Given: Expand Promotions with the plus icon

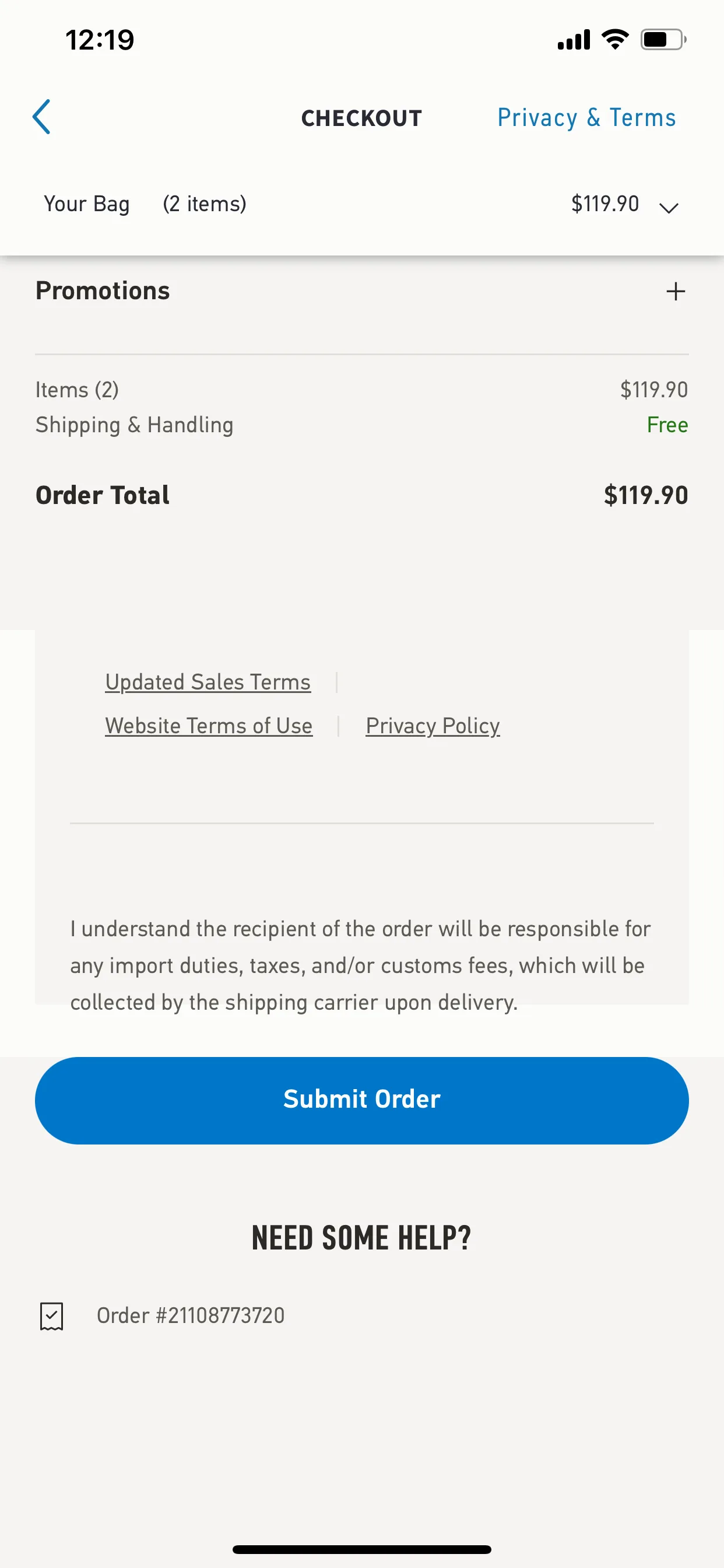Looking at the screenshot, I should point(676,291).
